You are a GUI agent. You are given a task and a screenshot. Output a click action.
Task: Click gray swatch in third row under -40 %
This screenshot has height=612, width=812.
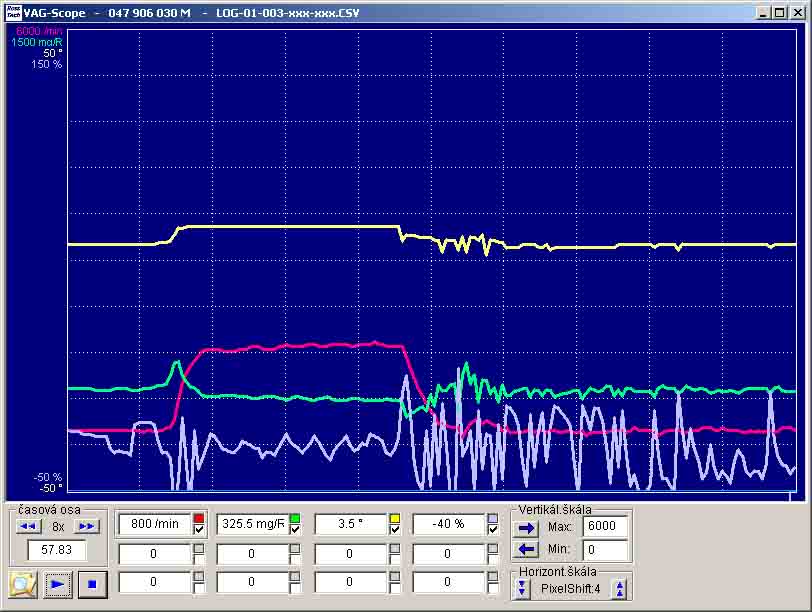(x=493, y=576)
